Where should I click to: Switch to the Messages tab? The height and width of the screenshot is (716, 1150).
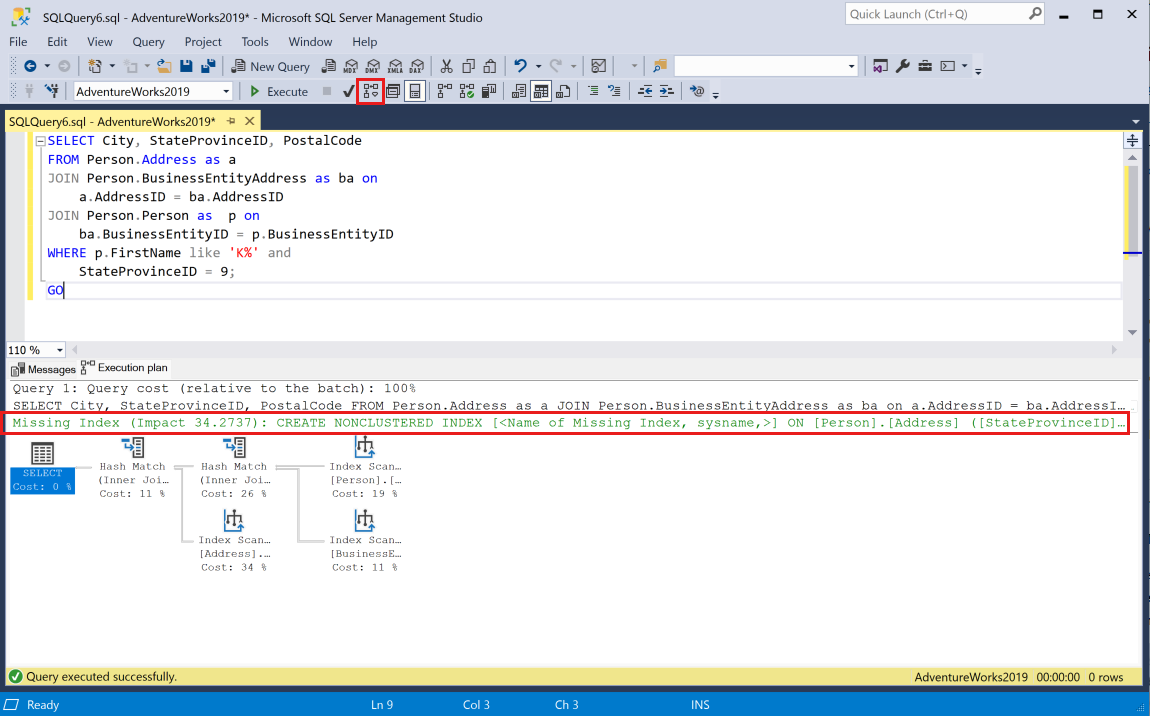(x=43, y=369)
